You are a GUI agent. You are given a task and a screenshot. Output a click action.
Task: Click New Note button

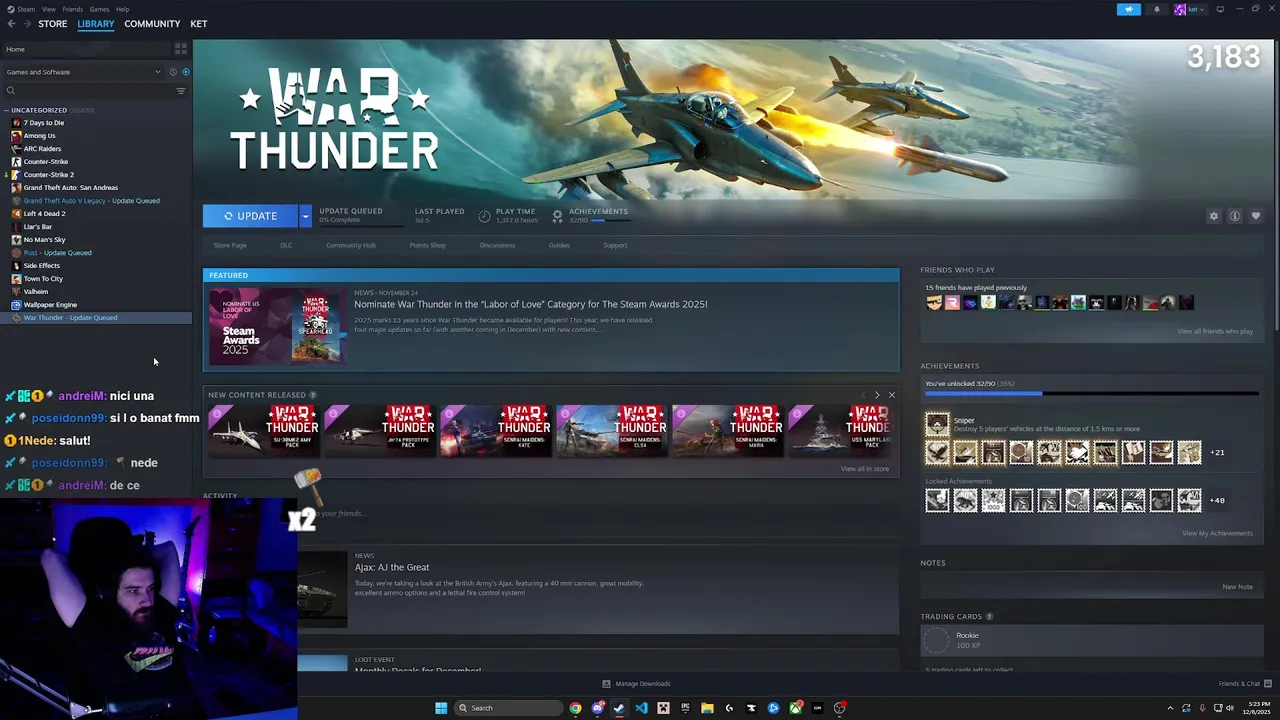[x=1237, y=587]
